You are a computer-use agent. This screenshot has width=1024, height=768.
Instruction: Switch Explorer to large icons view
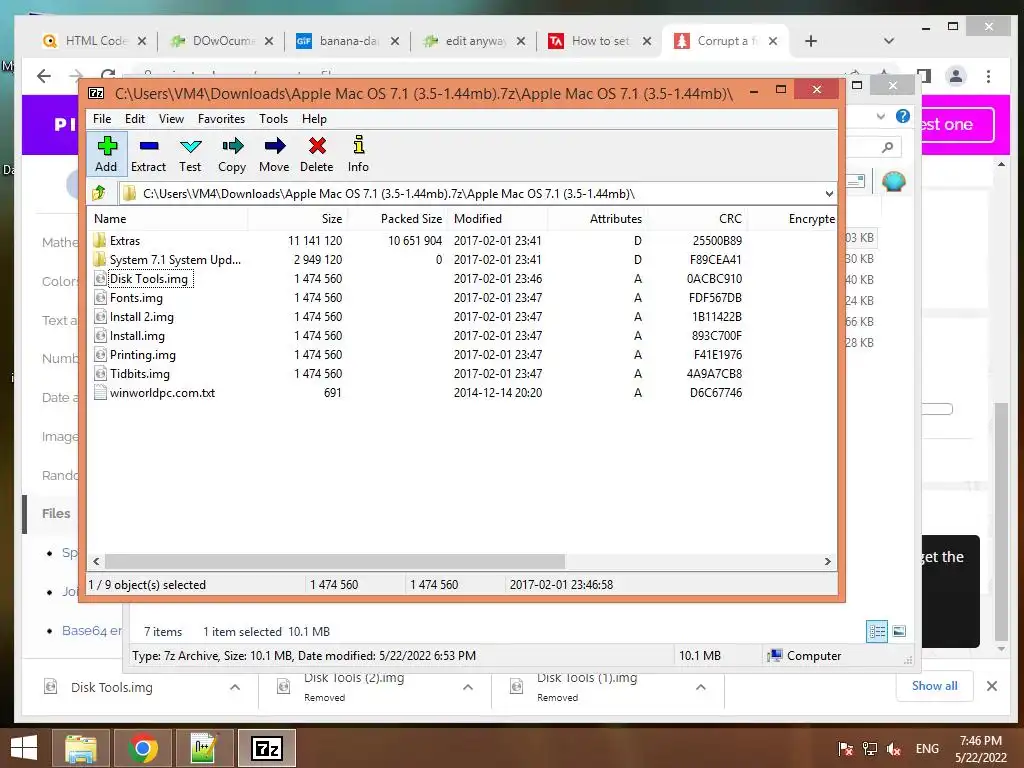(x=899, y=631)
